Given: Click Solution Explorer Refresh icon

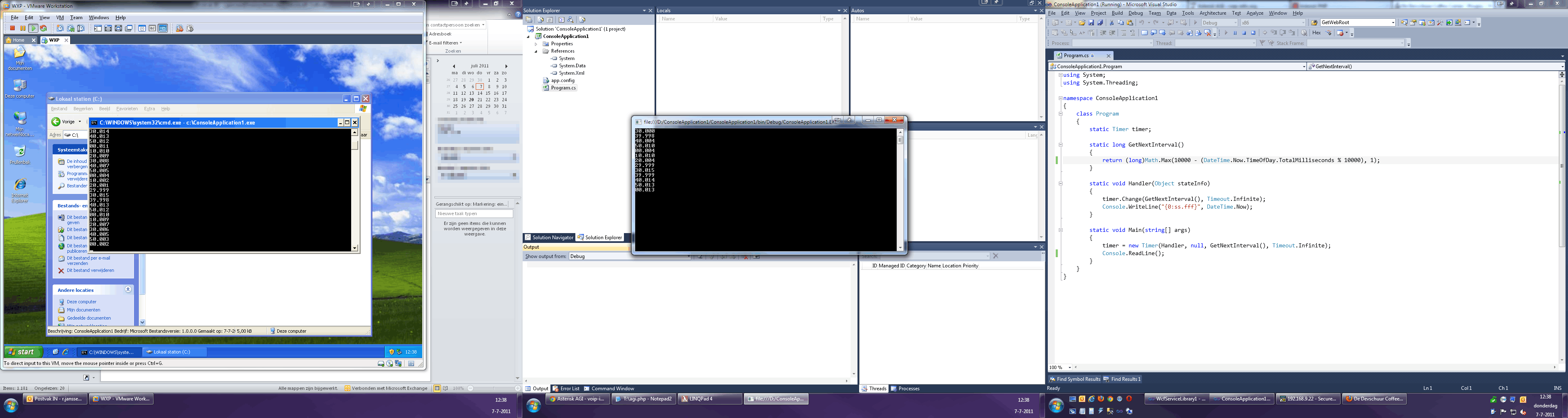Looking at the screenshot, I should pos(550,20).
